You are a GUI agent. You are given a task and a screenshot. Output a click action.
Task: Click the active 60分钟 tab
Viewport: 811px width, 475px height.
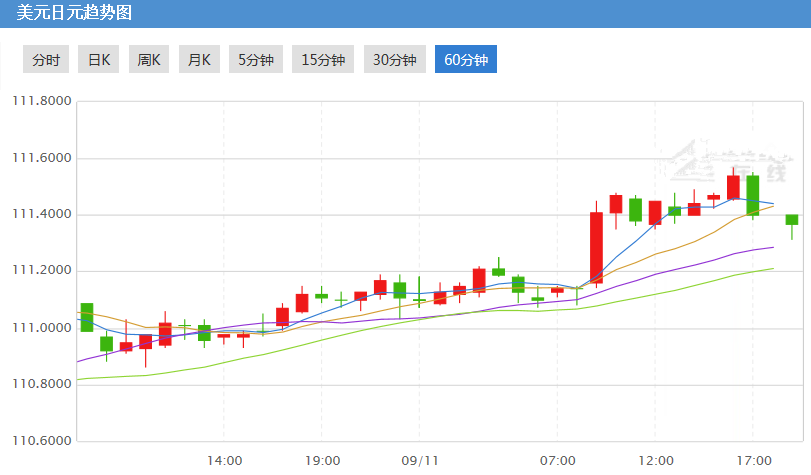[x=465, y=59]
